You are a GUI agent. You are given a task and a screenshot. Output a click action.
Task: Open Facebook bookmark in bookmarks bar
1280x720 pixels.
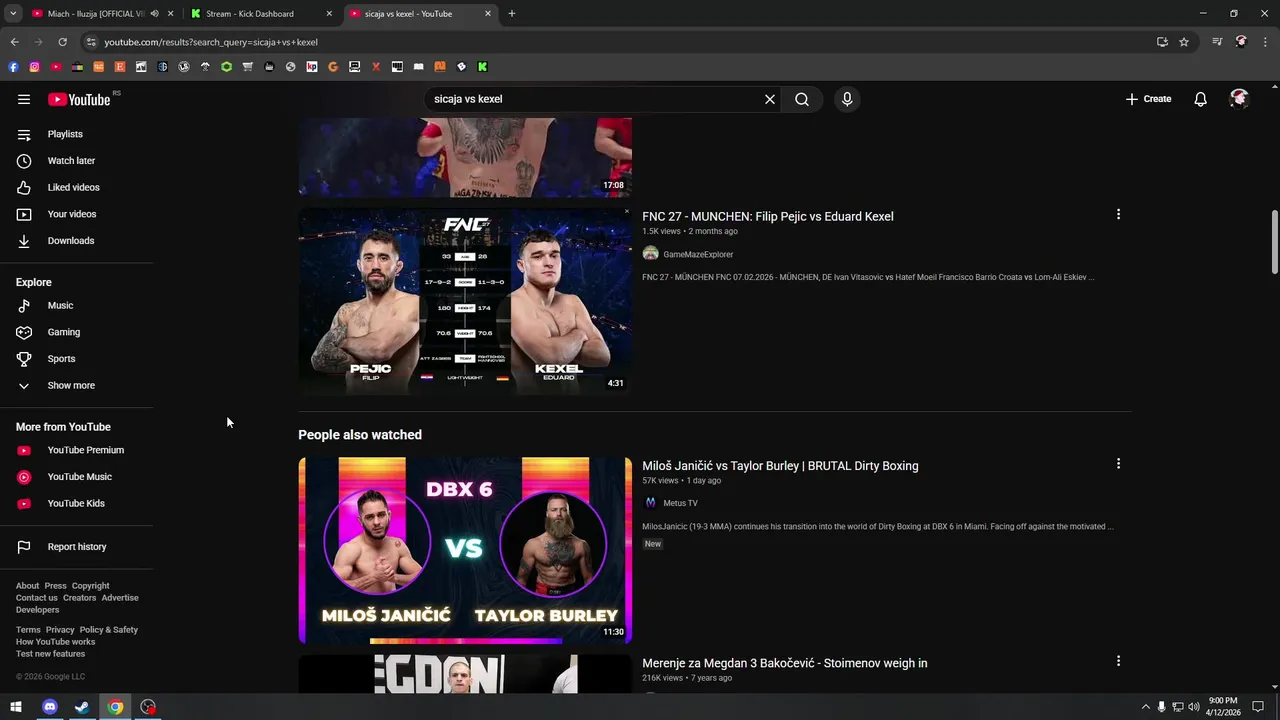click(x=13, y=67)
